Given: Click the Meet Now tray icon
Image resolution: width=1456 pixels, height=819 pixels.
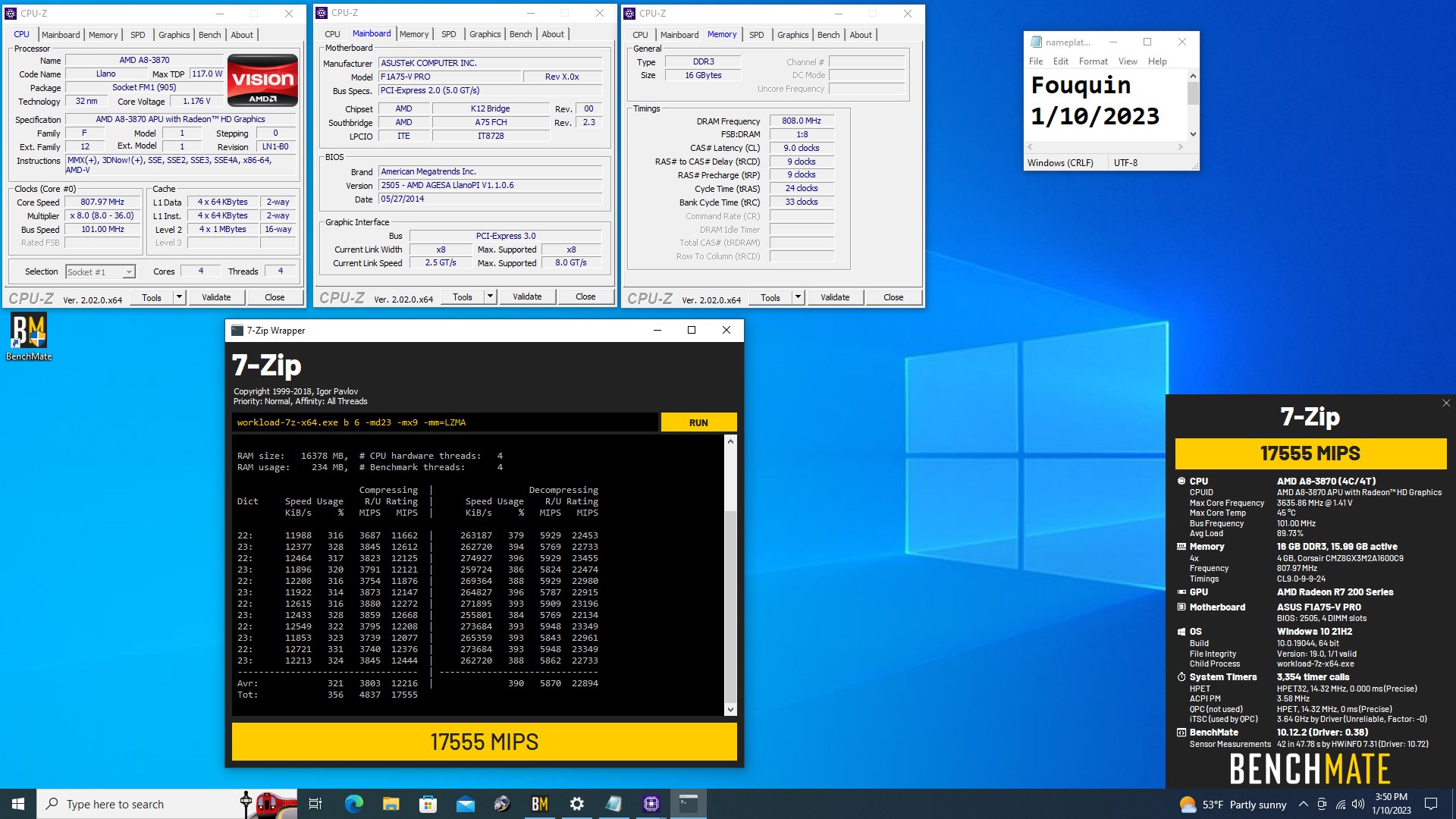Looking at the screenshot, I should point(1322,805).
